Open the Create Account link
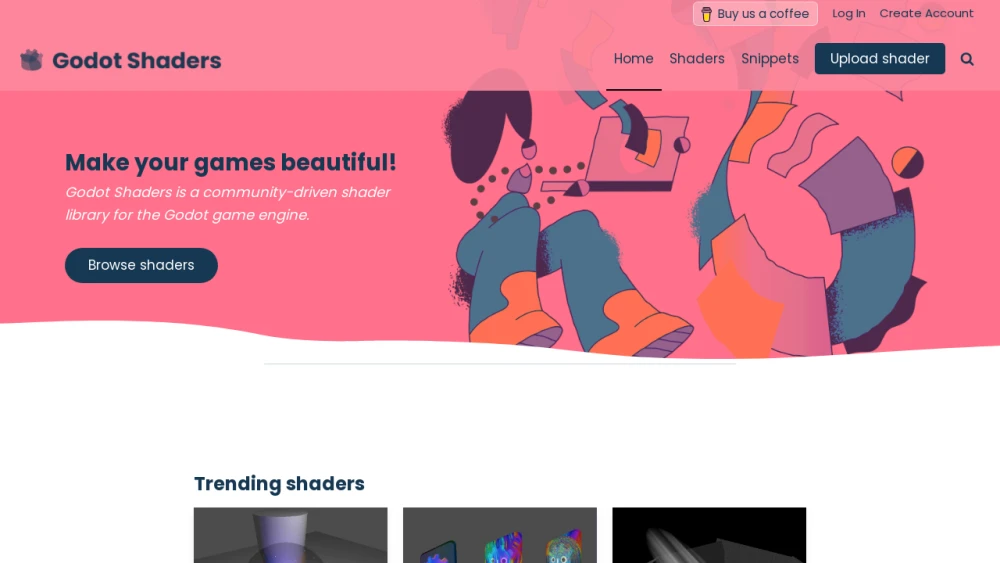This screenshot has height=563, width=1000. click(x=926, y=13)
